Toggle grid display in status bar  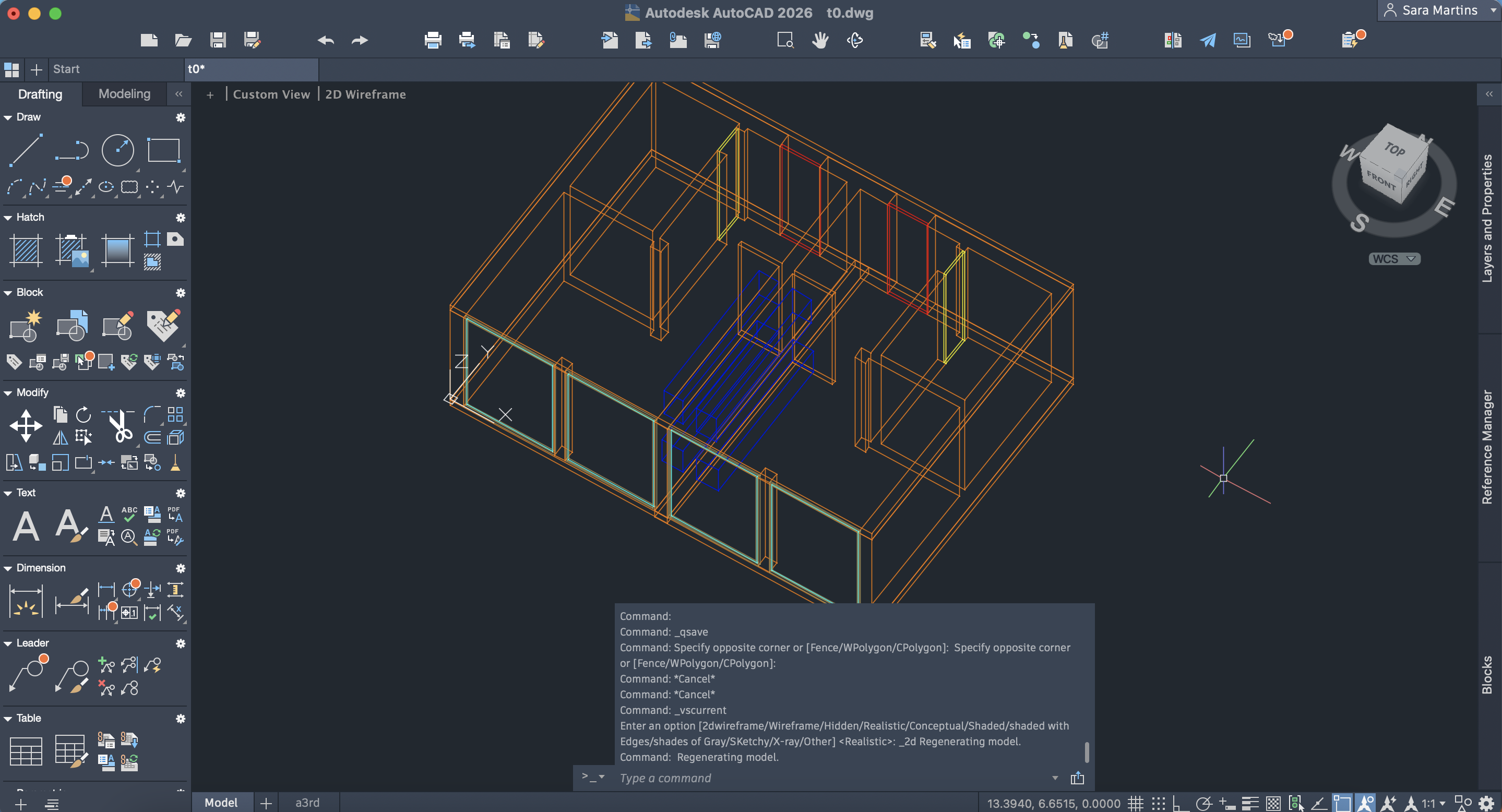click(1135, 803)
